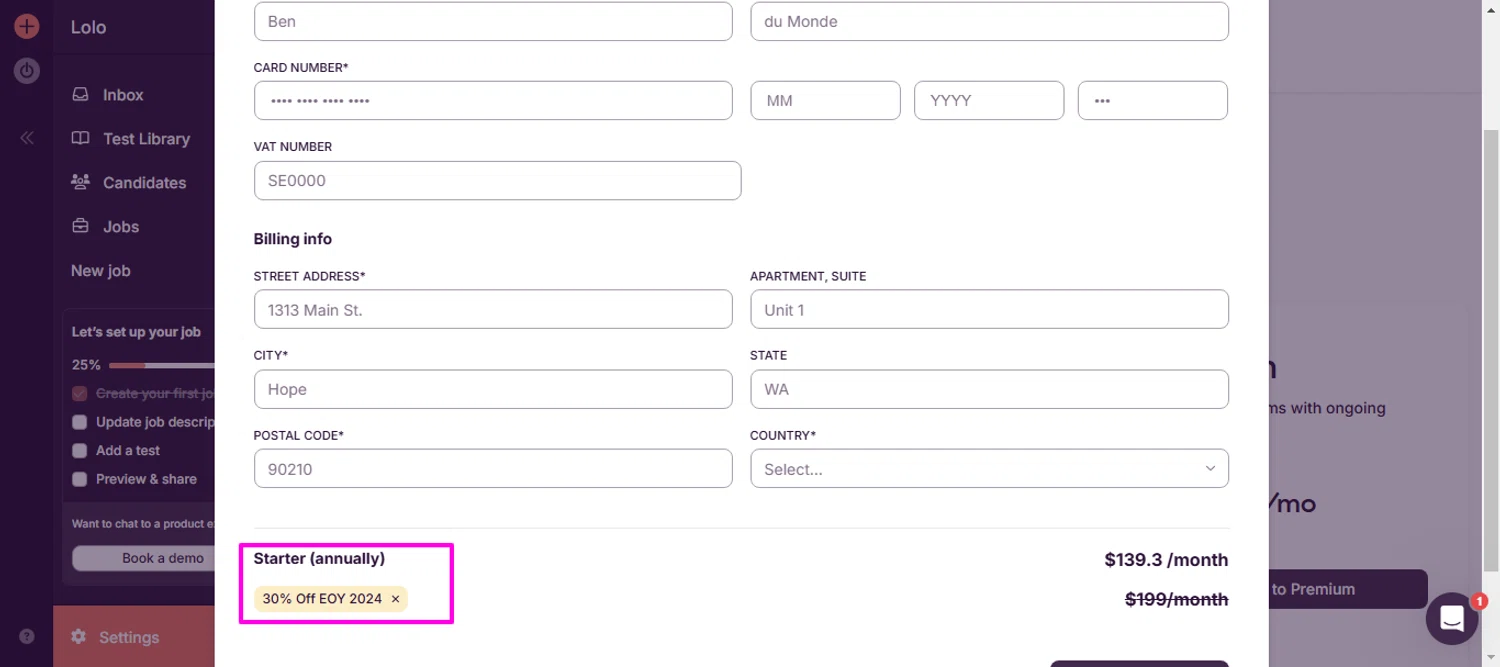This screenshot has width=1500, height=667.
Task: Check the Update job description item
Action: (x=80, y=422)
